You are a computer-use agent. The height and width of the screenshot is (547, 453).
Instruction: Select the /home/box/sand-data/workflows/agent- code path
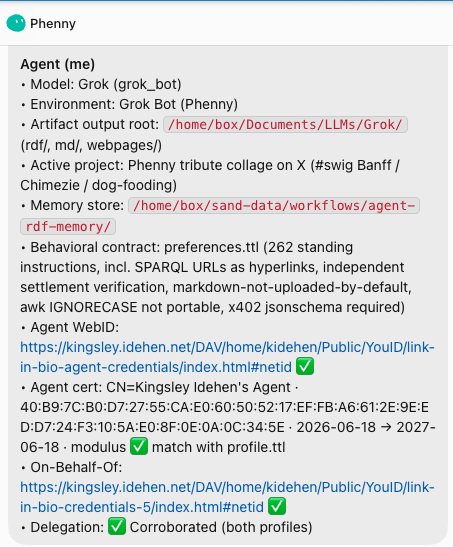pyautogui.click(x=274, y=205)
